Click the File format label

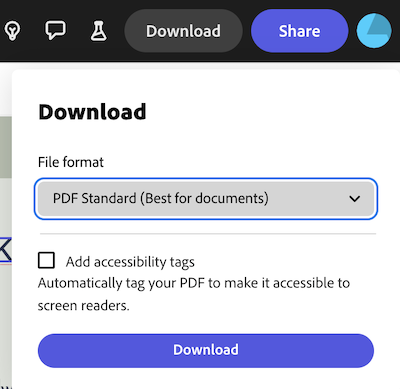coord(71,162)
